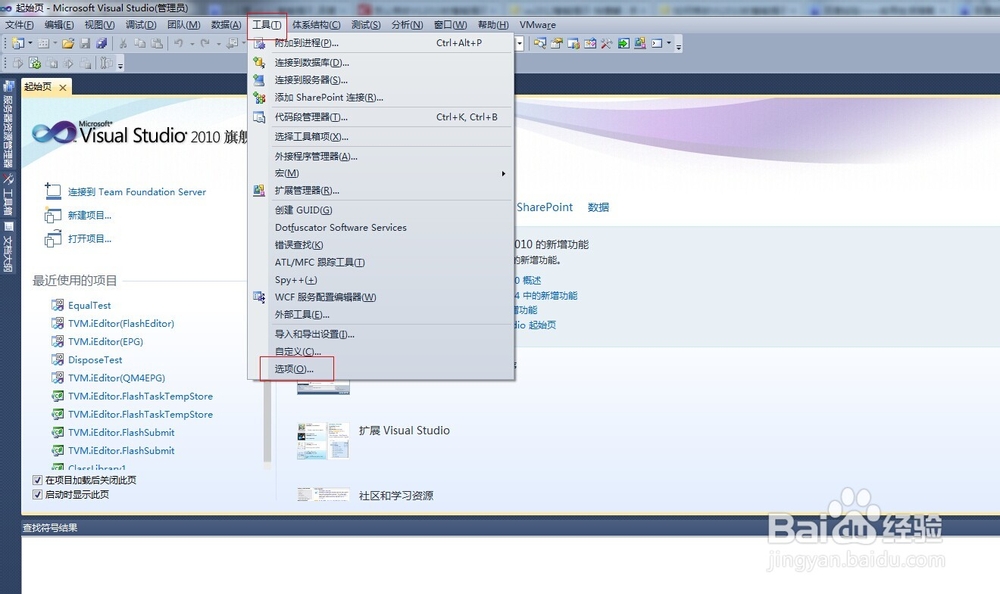Select 选项(O)... menu entry
The height and width of the screenshot is (594, 1000).
pyautogui.click(x=296, y=369)
